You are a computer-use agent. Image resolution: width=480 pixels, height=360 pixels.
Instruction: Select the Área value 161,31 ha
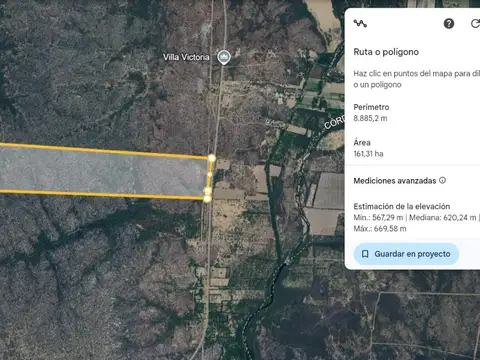(368, 154)
